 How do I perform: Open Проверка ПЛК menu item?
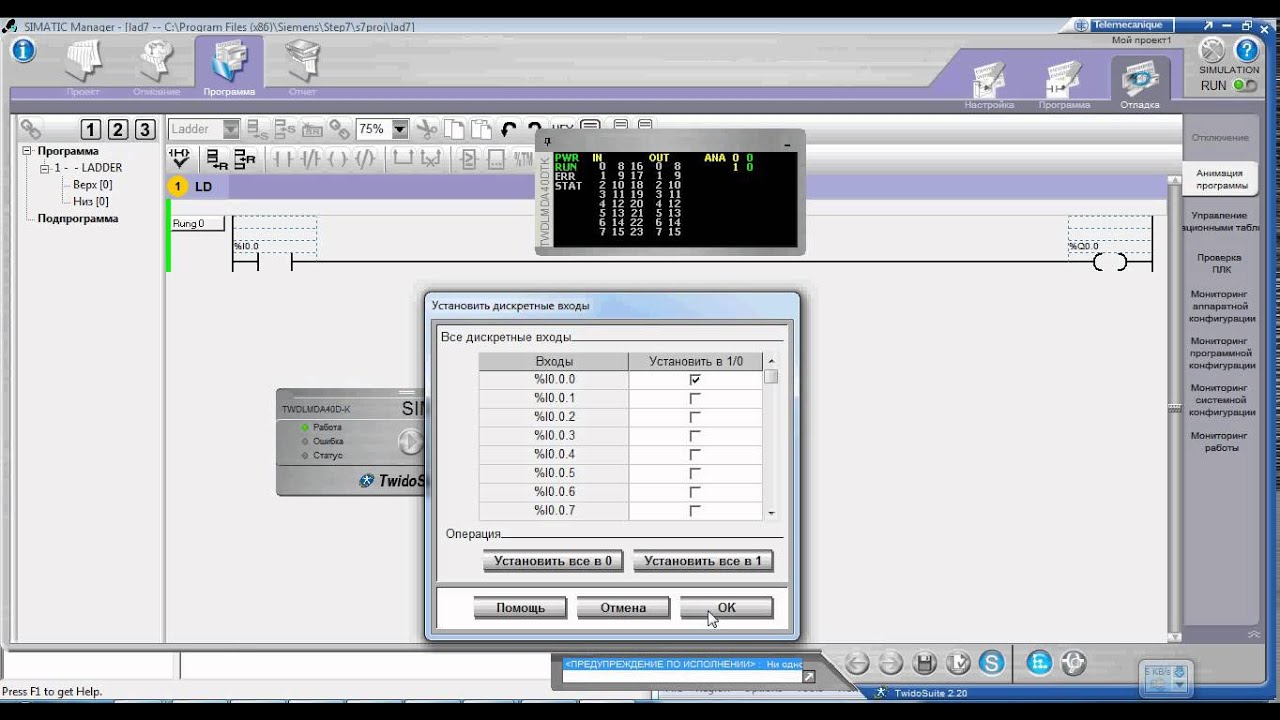point(1221,263)
